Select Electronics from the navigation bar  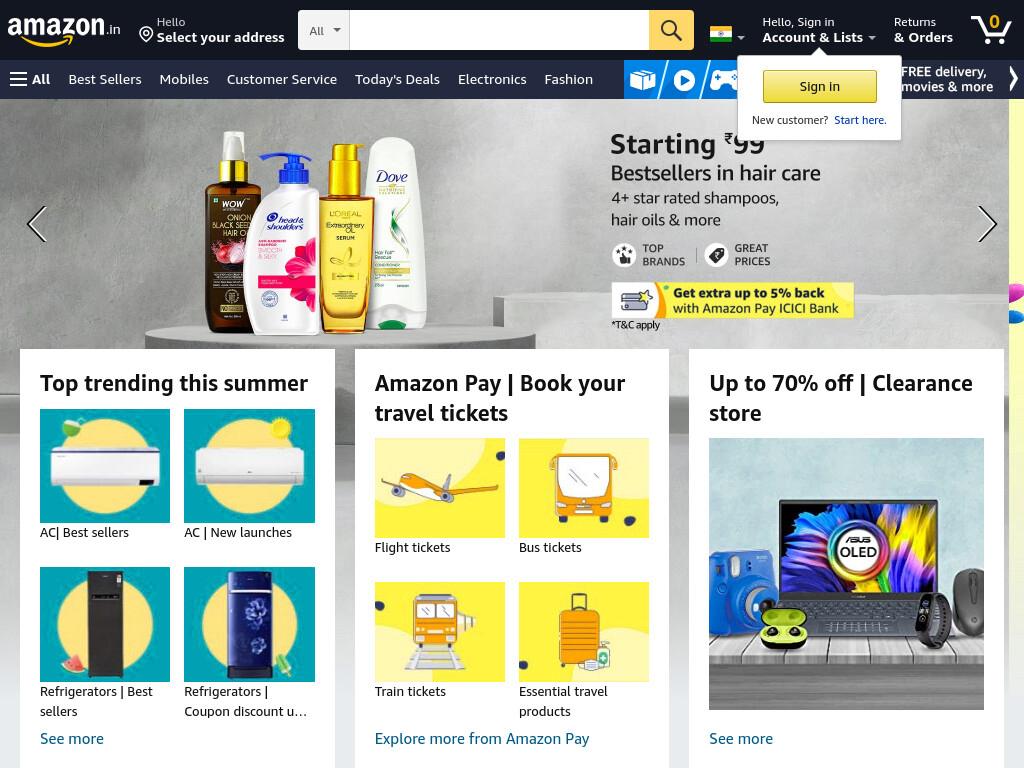pyautogui.click(x=492, y=80)
